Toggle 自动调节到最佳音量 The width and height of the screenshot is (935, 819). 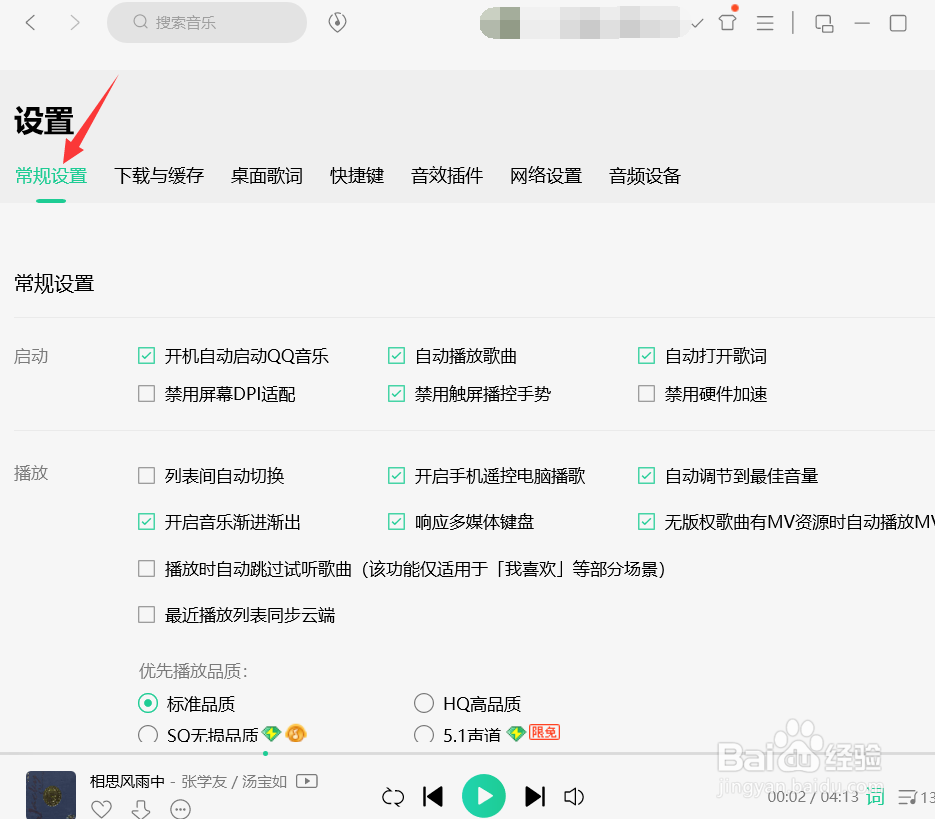point(646,475)
